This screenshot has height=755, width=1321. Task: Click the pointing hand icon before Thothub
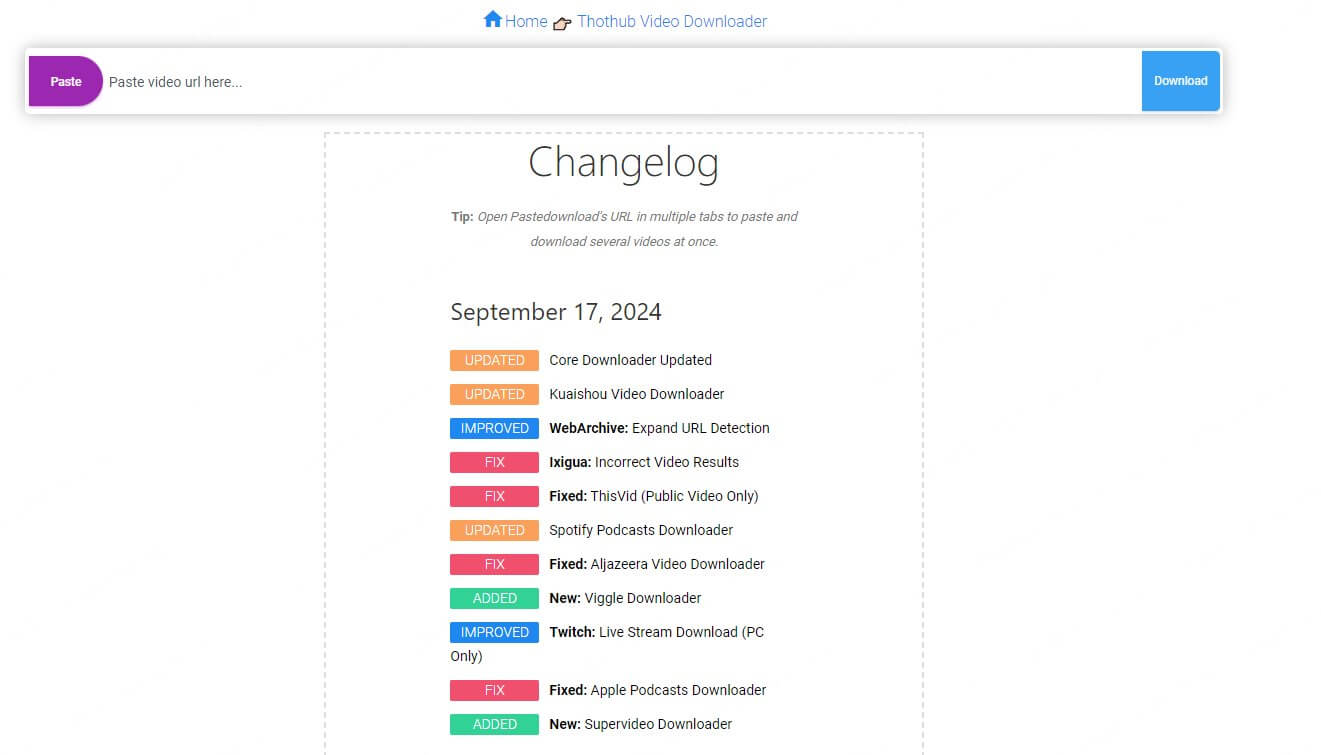[x=562, y=23]
